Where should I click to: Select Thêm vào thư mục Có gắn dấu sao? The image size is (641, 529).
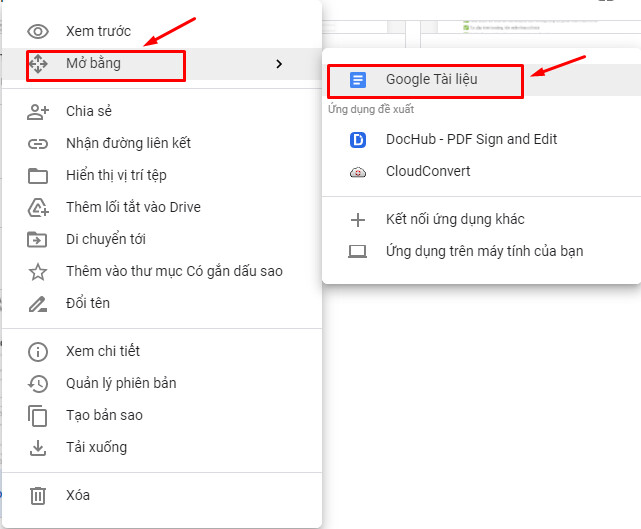pos(162,271)
